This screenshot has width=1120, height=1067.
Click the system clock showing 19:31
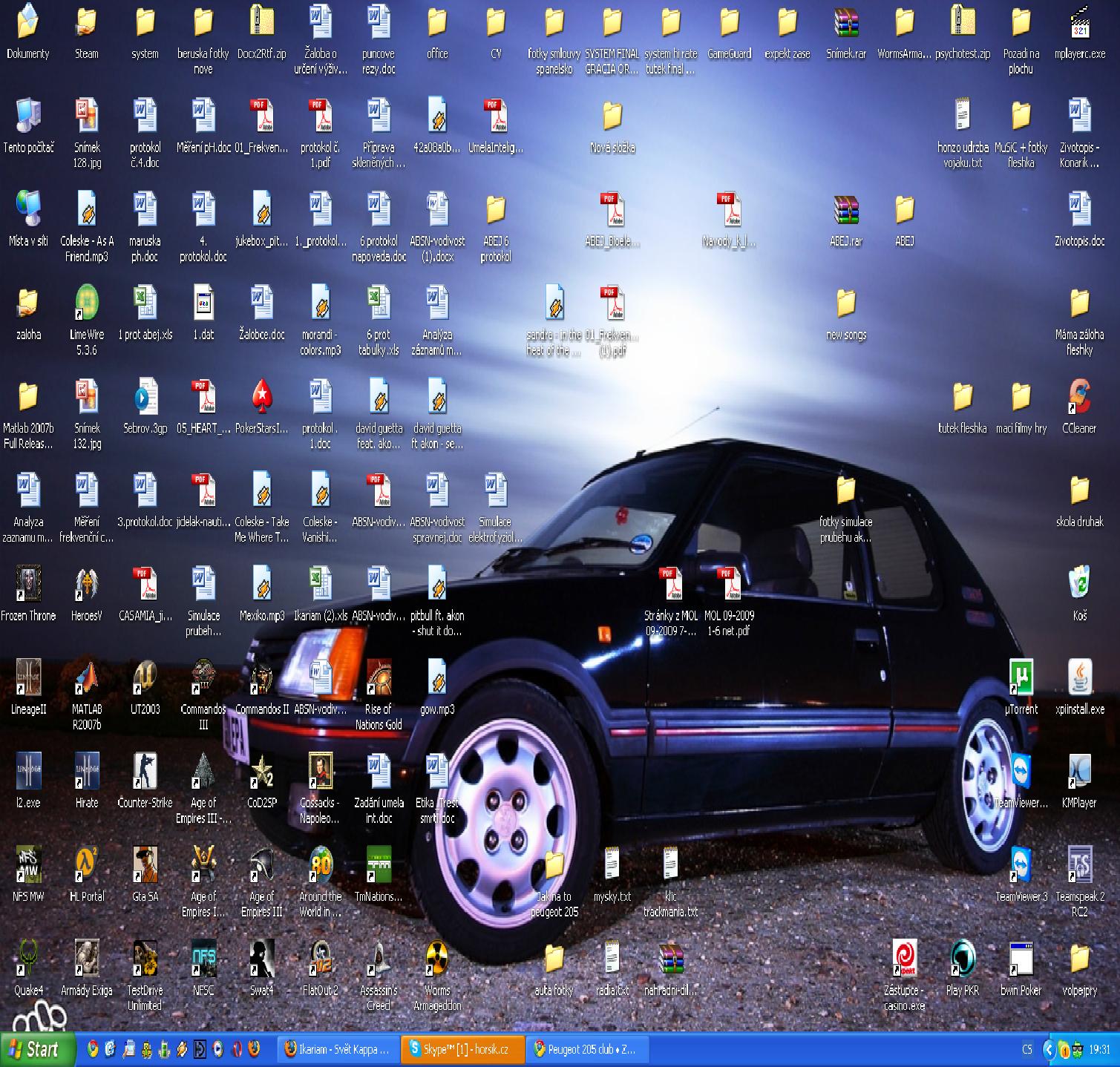pyautogui.click(x=1099, y=1050)
